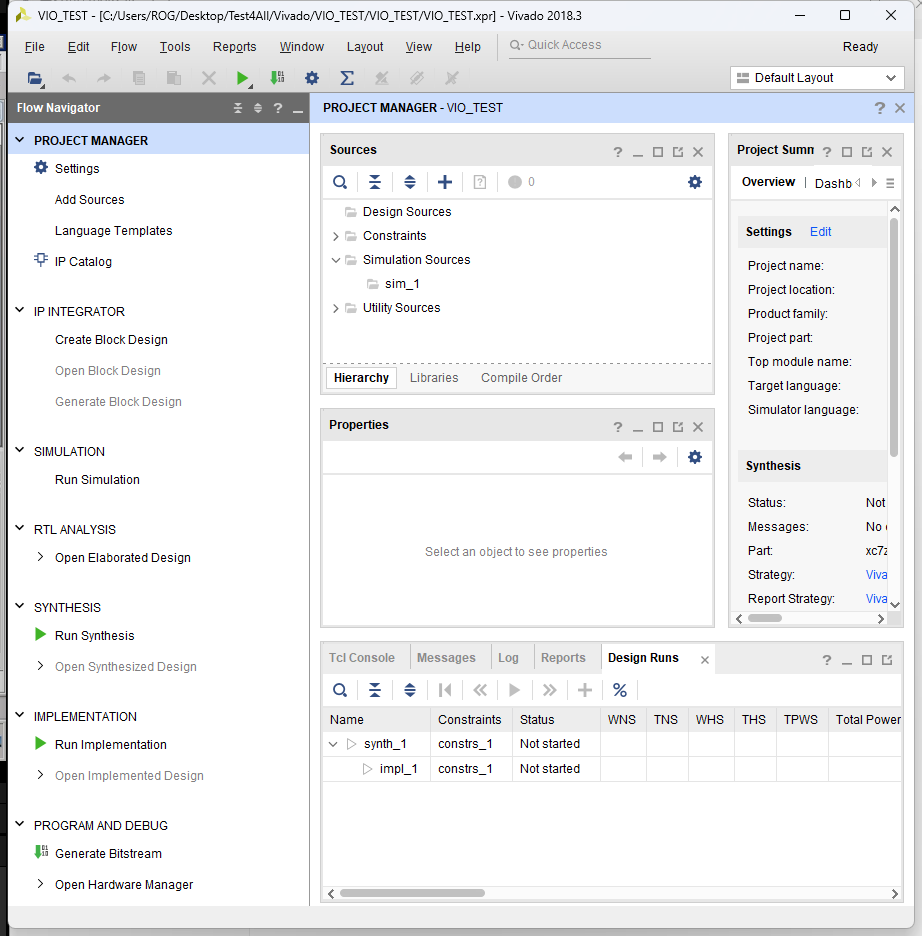Select impl_1 run row
Image resolution: width=922 pixels, height=936 pixels.
[611, 769]
